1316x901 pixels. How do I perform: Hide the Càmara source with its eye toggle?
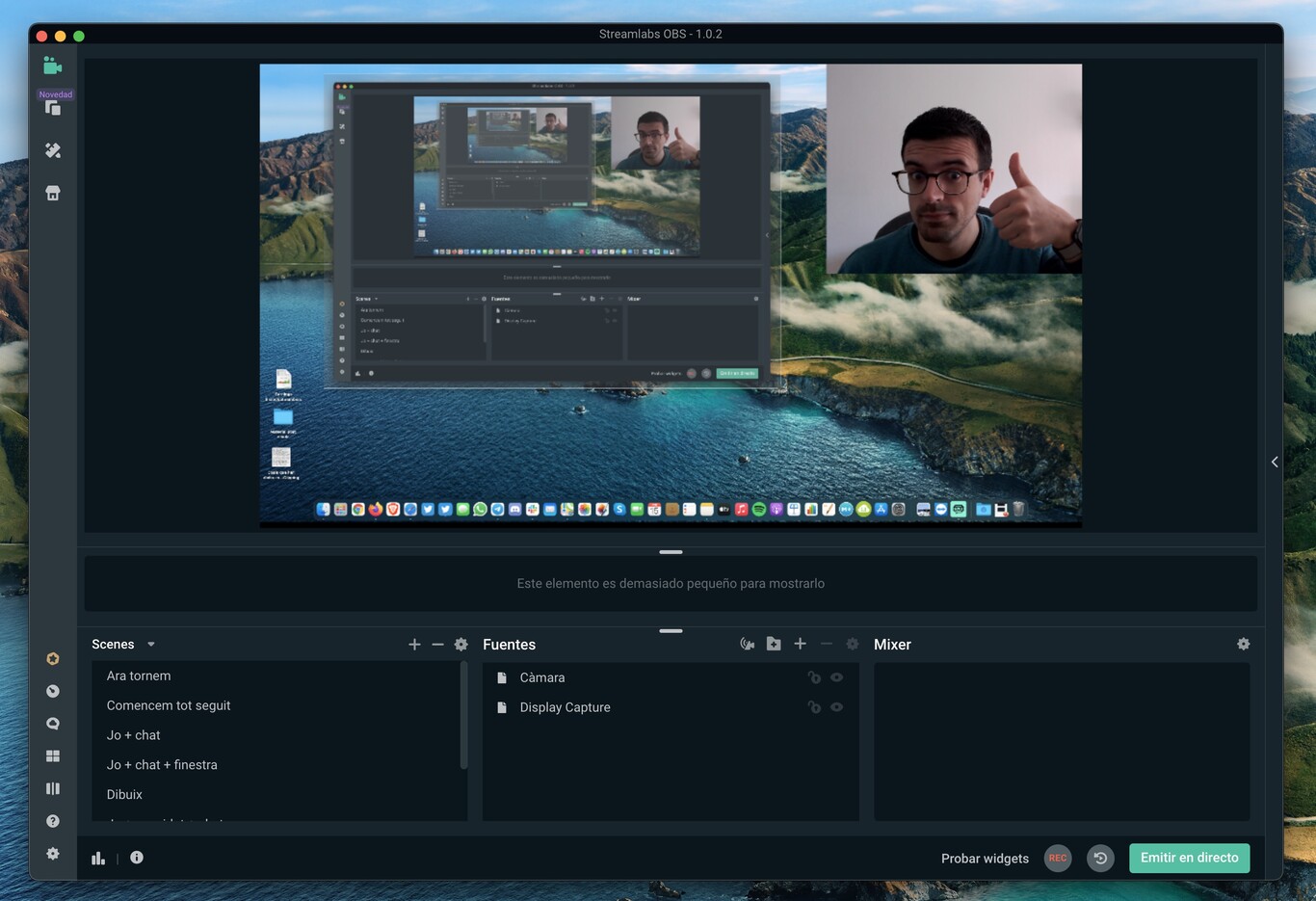pos(836,677)
